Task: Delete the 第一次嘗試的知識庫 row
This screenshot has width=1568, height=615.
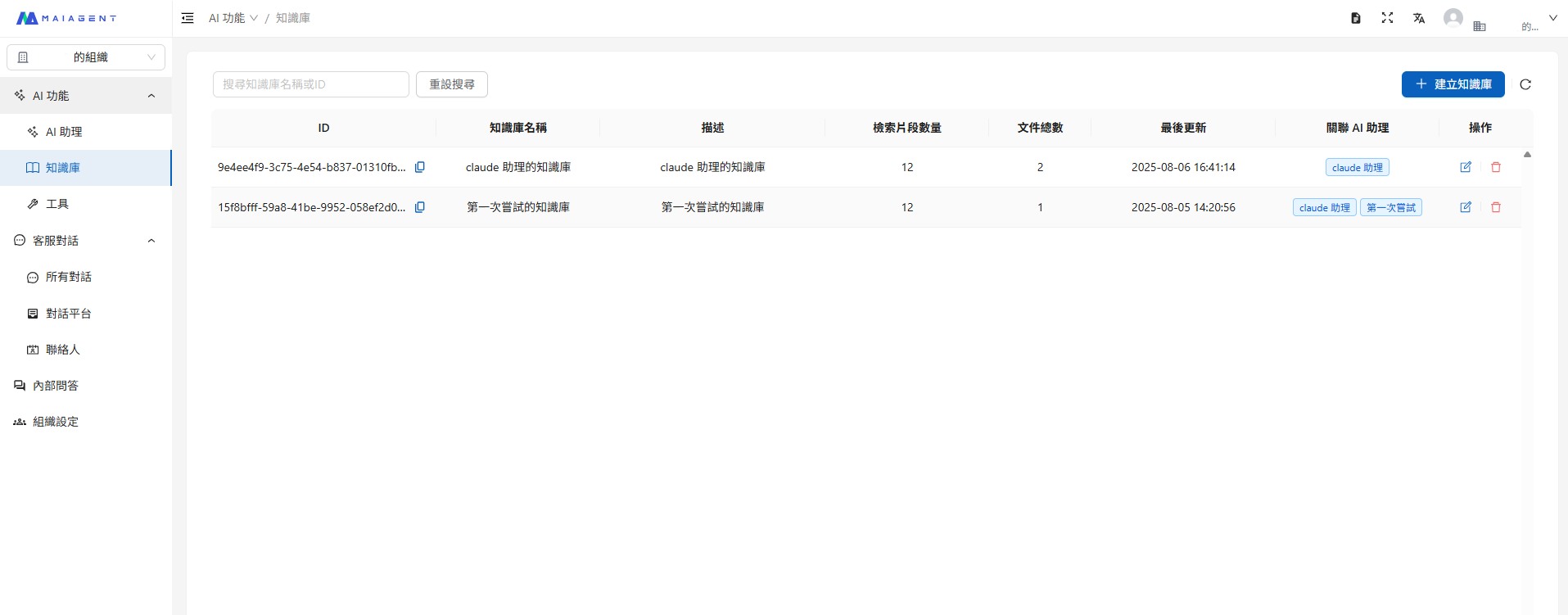Action: pos(1496,207)
